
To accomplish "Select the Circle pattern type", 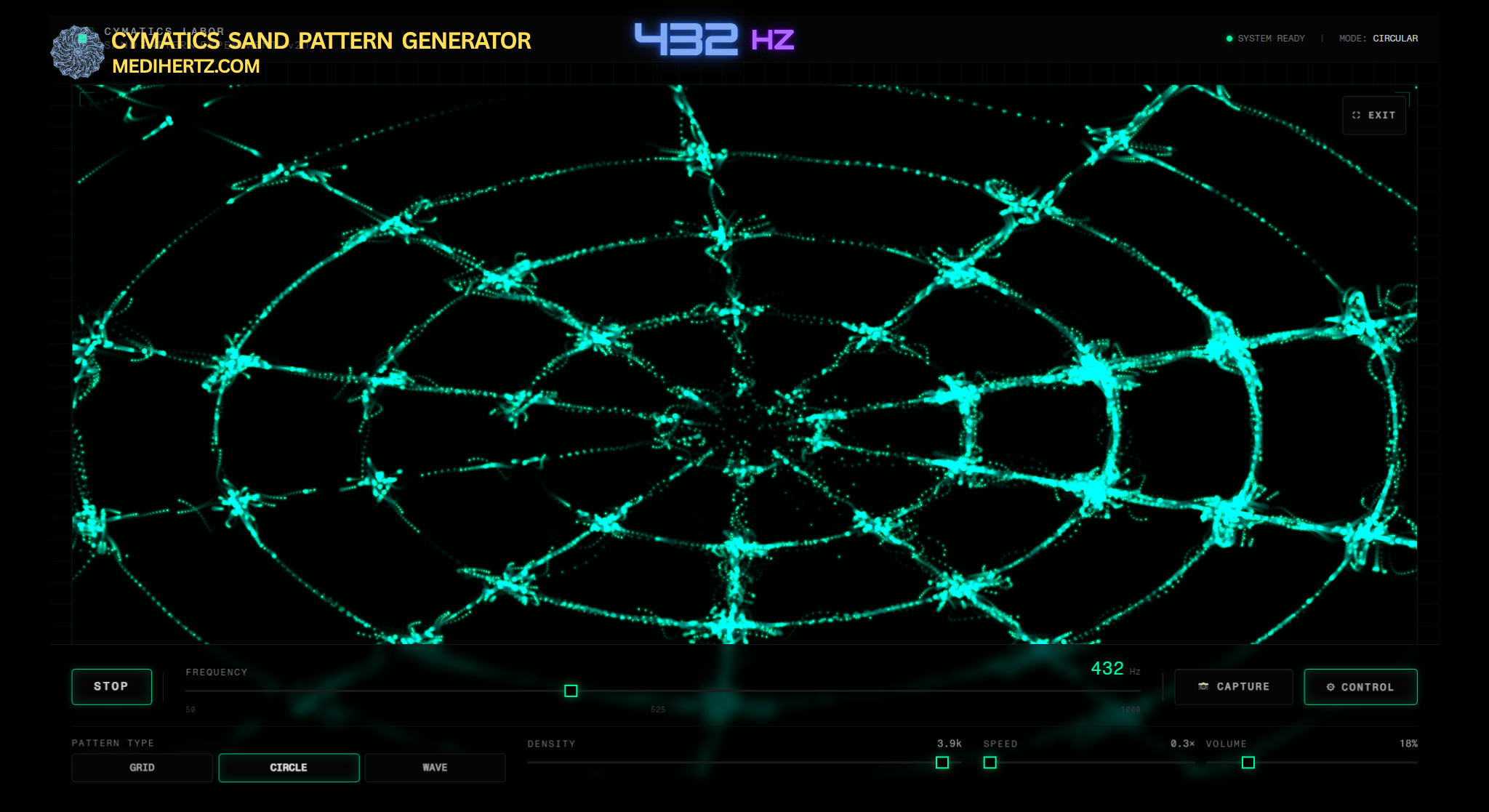I will coord(289,767).
